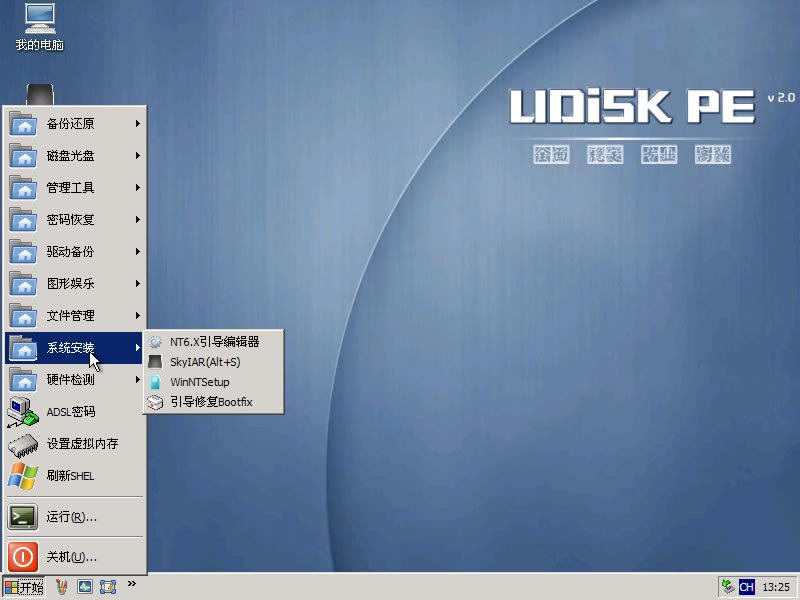Click the red power icon for 关机(U)...
Screen dimensions: 800x600
[23, 557]
